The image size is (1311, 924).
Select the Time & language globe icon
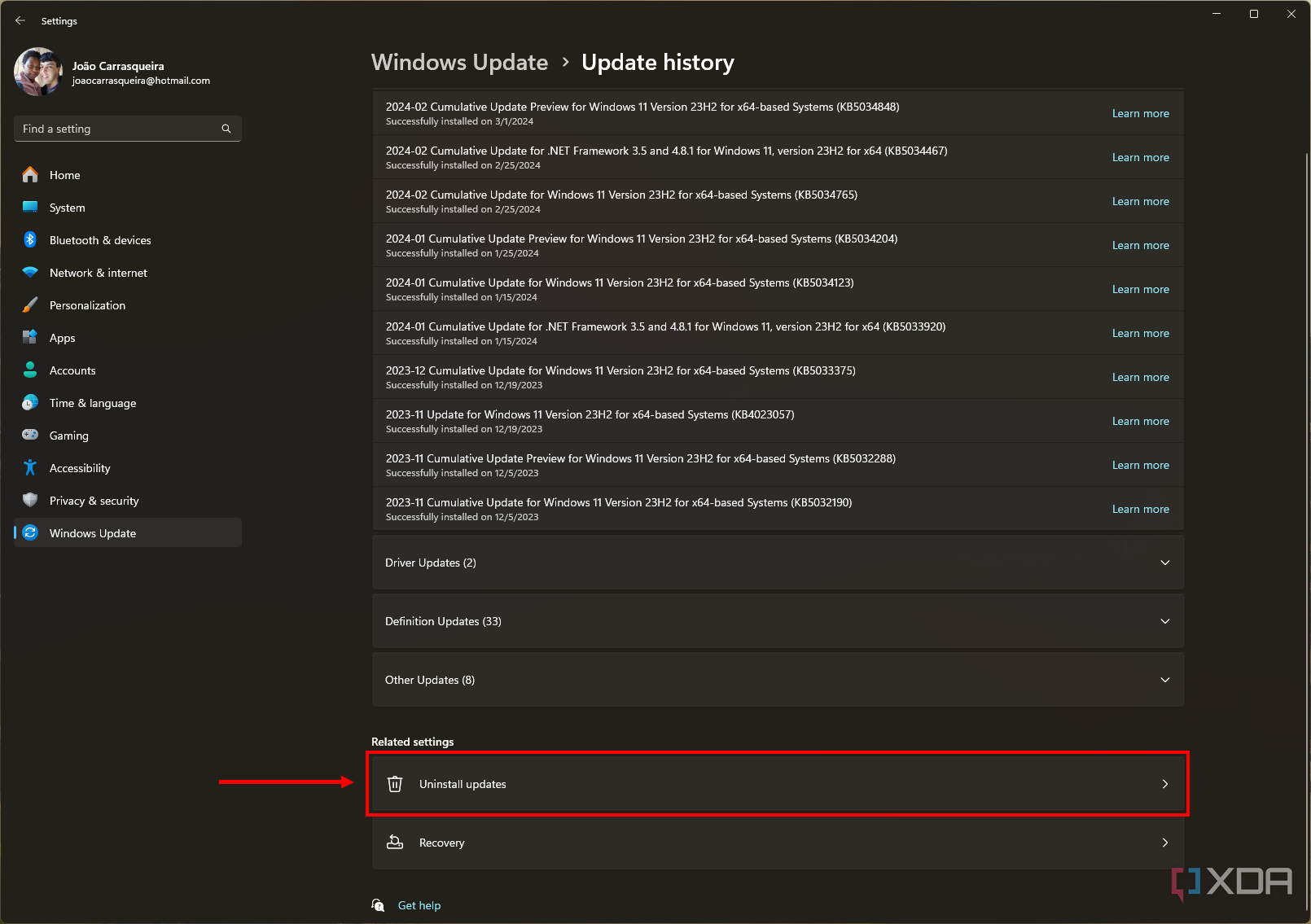[x=30, y=402]
